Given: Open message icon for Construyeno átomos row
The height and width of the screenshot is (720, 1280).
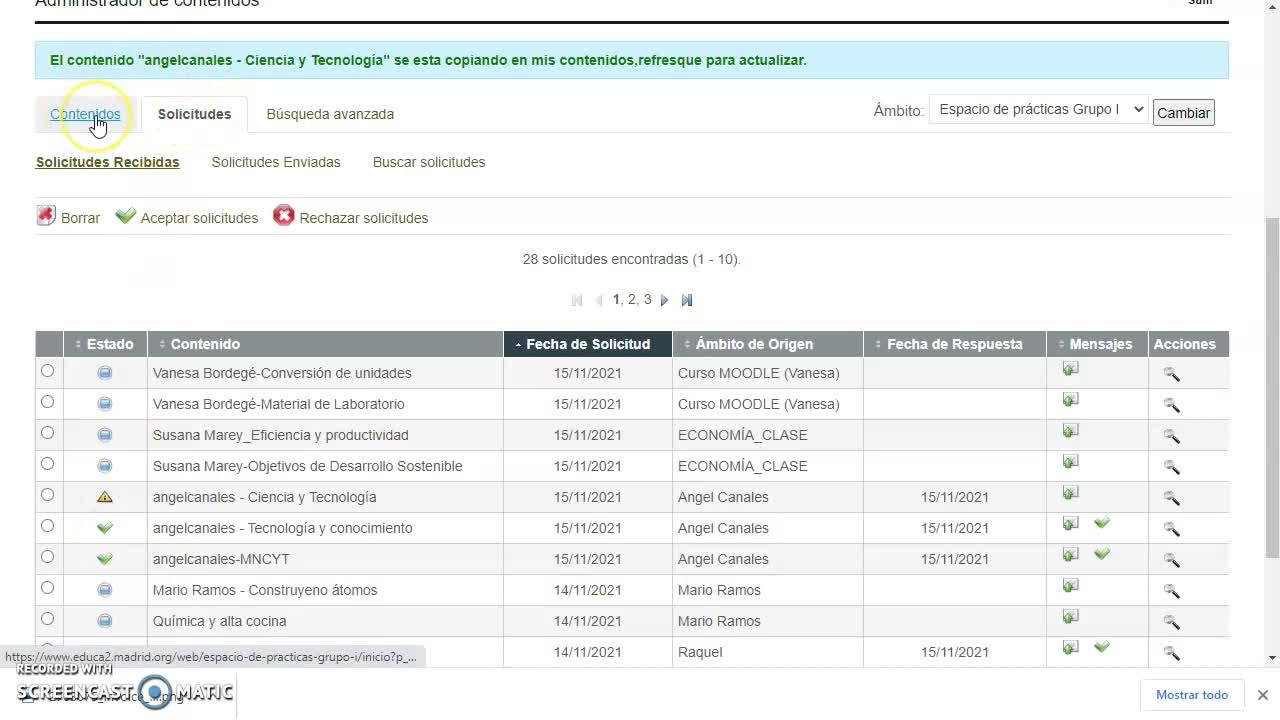Looking at the screenshot, I should pyautogui.click(x=1070, y=586).
